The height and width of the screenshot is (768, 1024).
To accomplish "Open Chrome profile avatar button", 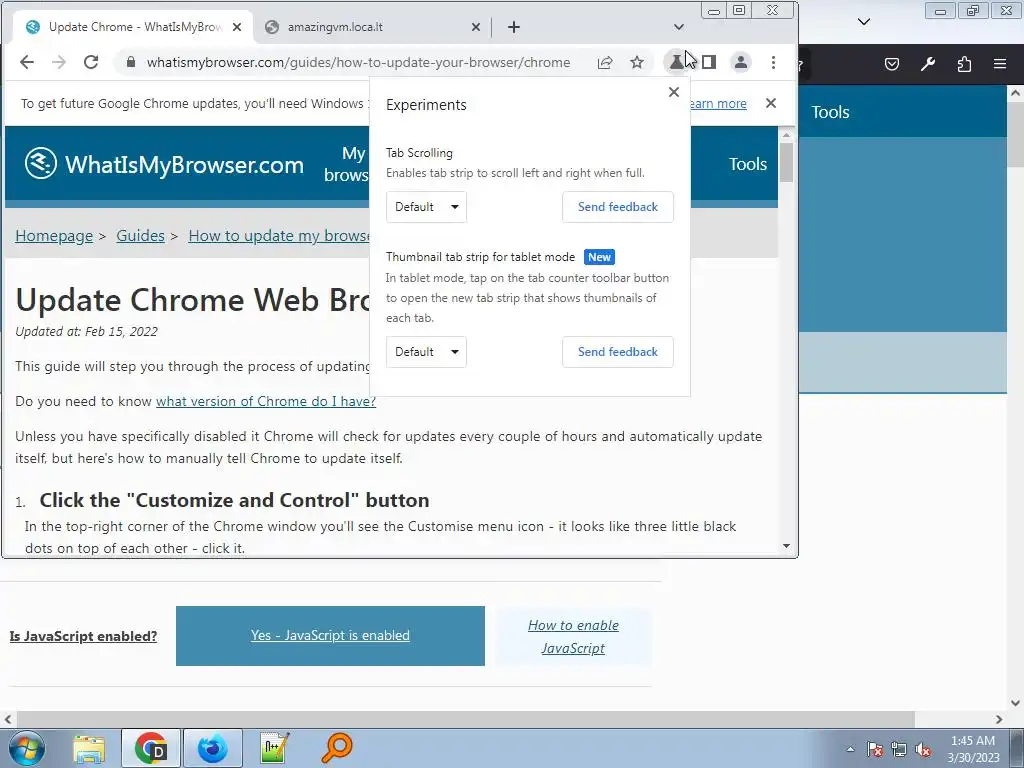I will [x=741, y=62].
